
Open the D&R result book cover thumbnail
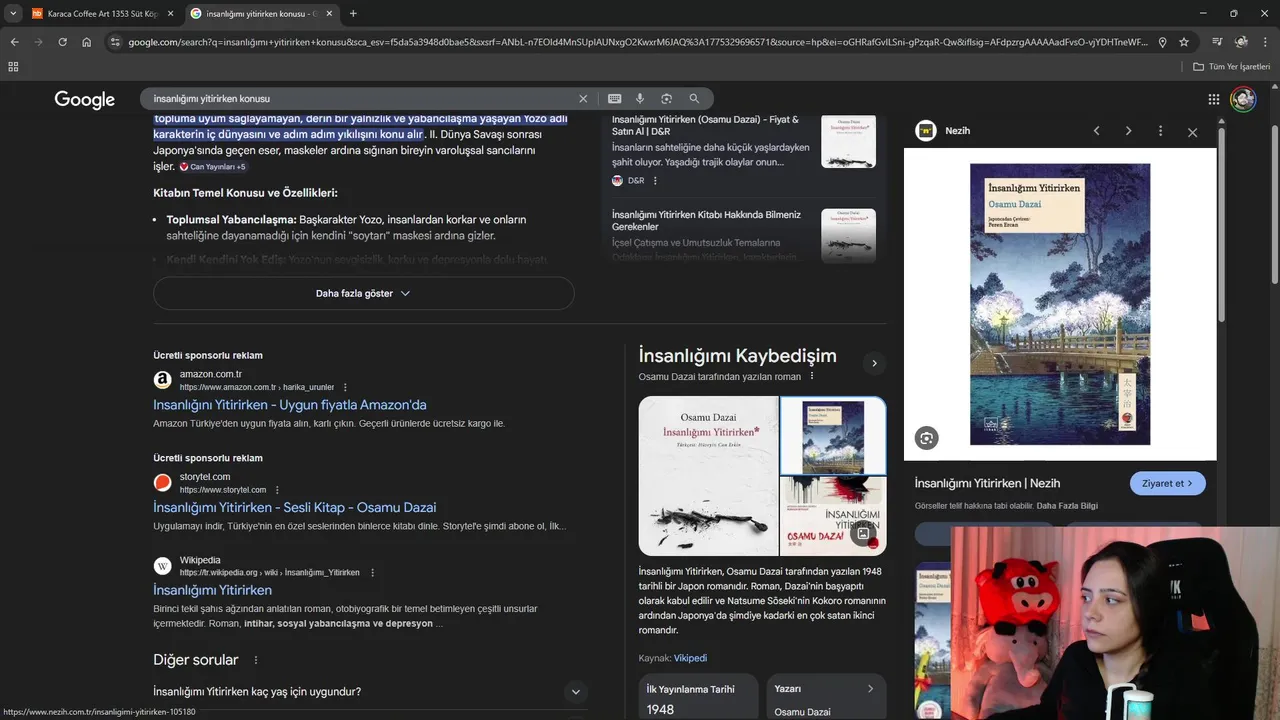848,141
